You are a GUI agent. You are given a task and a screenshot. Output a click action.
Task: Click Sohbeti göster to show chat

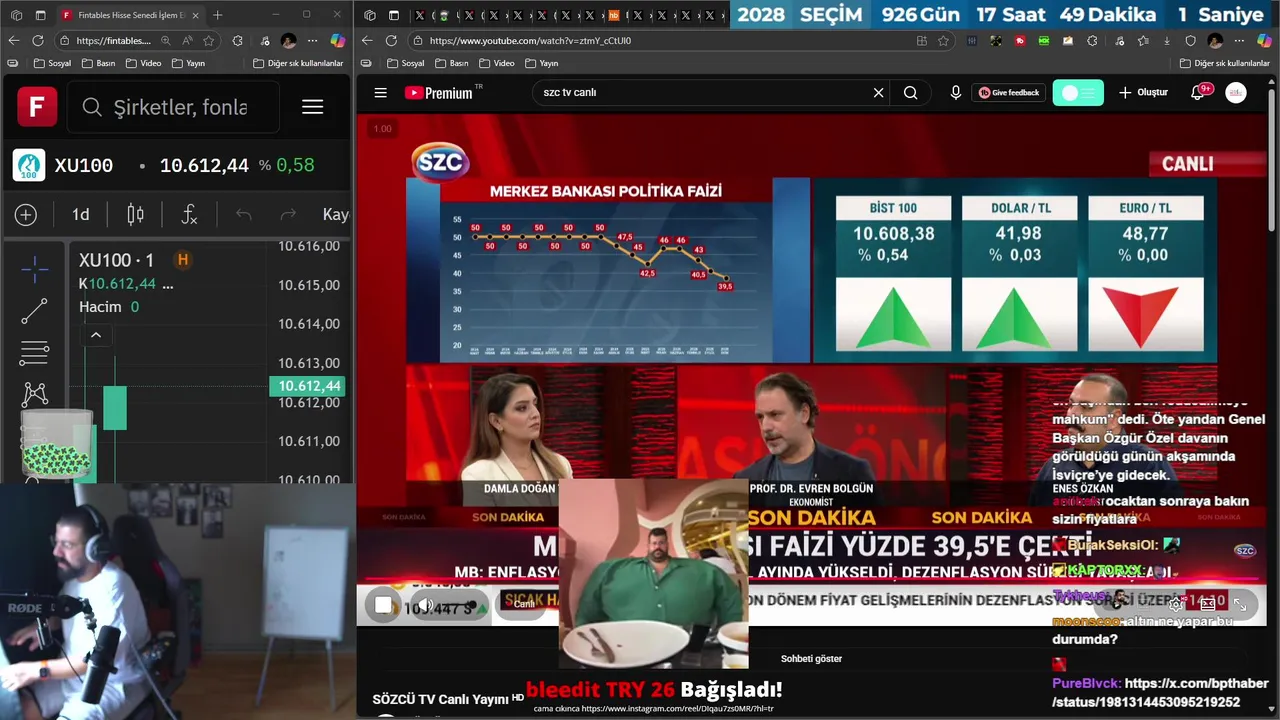coord(811,658)
